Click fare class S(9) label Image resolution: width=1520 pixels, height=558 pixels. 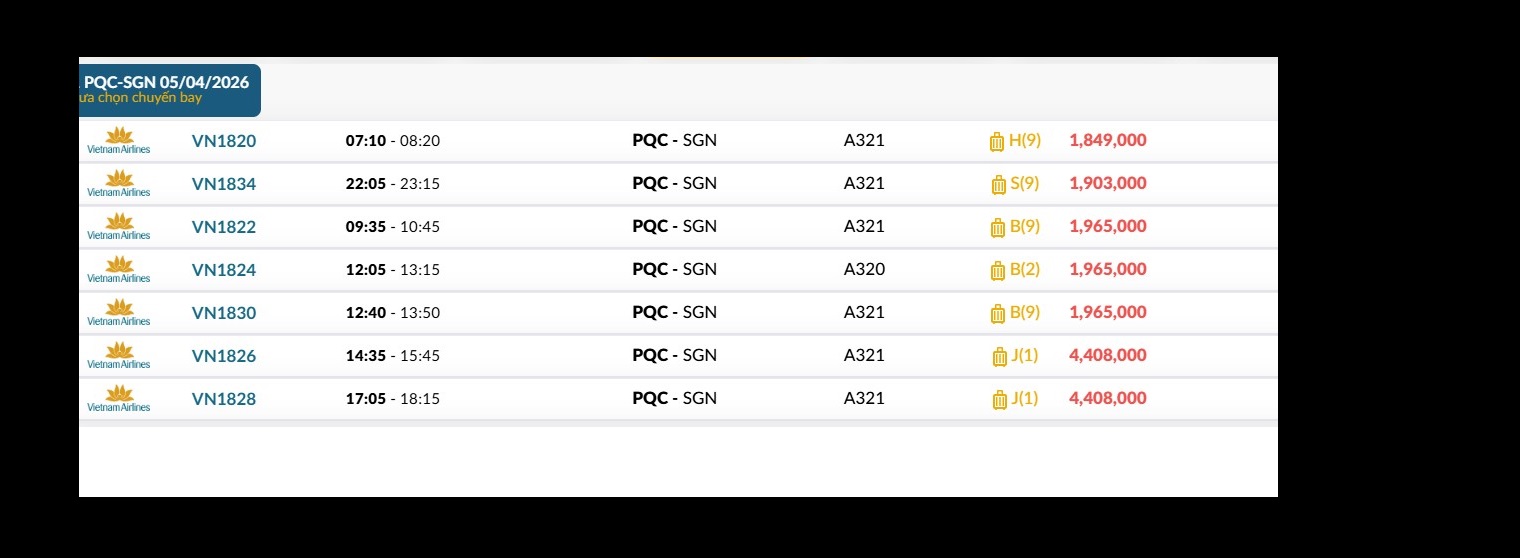click(1025, 184)
